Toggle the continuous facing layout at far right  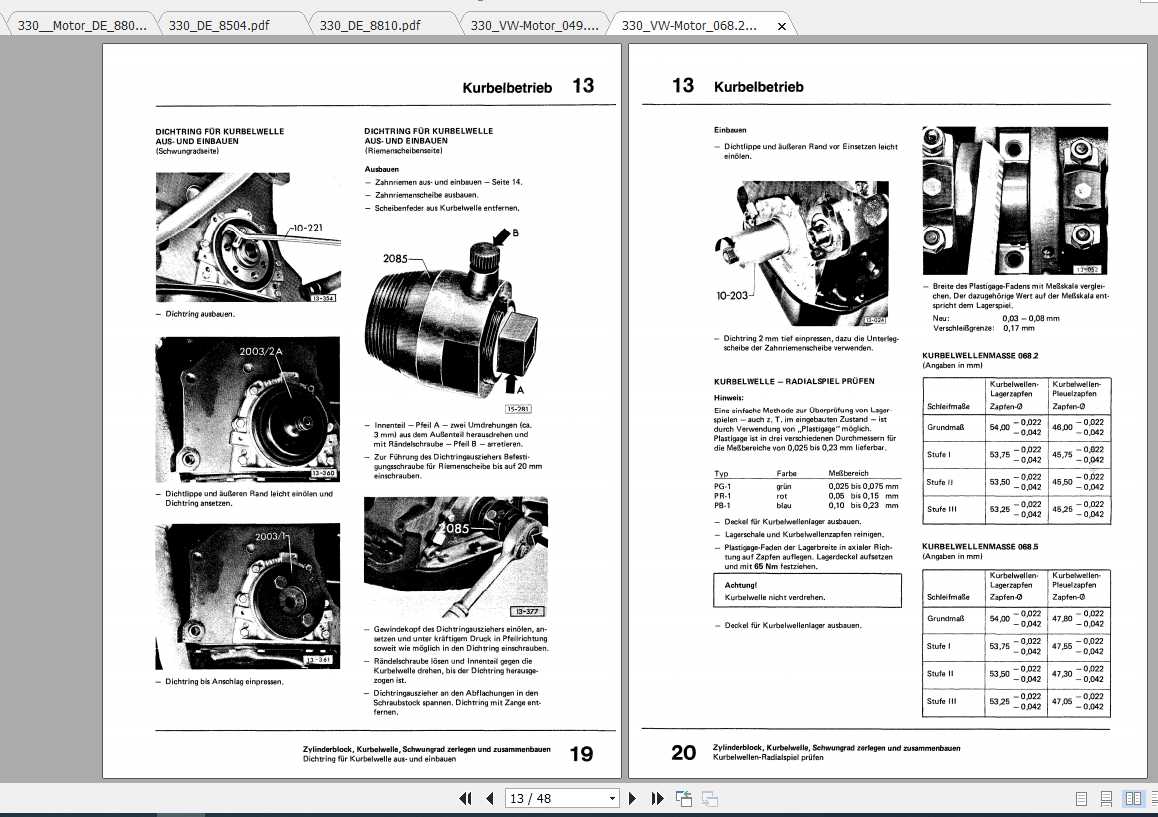tap(1152, 798)
